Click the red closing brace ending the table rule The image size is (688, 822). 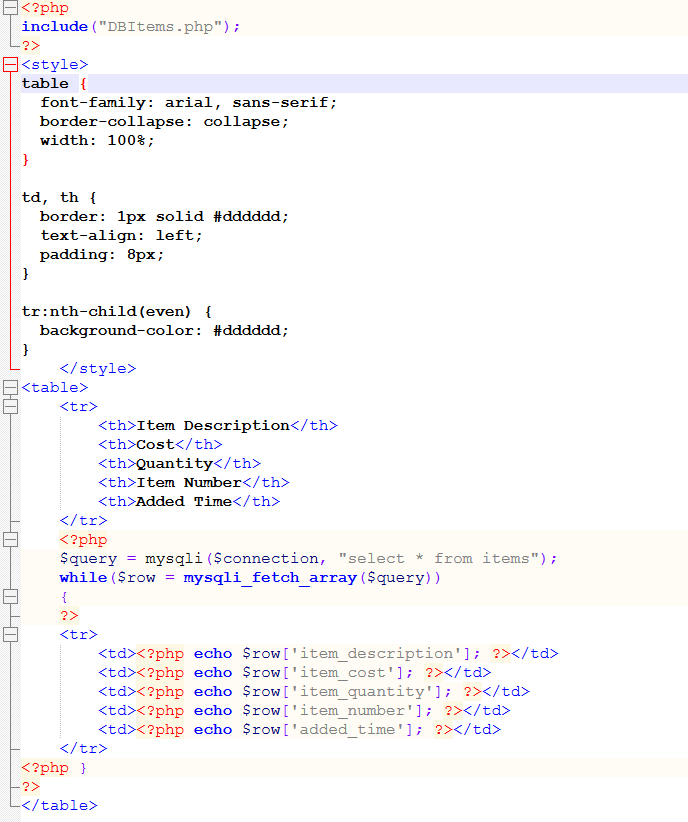coord(25,159)
